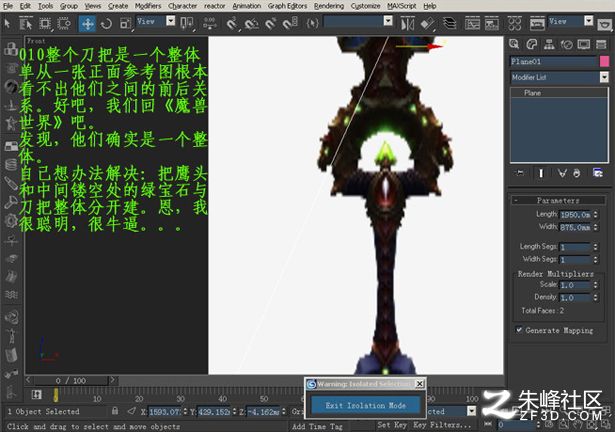This screenshot has width=615, height=432.
Task: Toggle the Selection Lock padlock
Action: point(115,411)
